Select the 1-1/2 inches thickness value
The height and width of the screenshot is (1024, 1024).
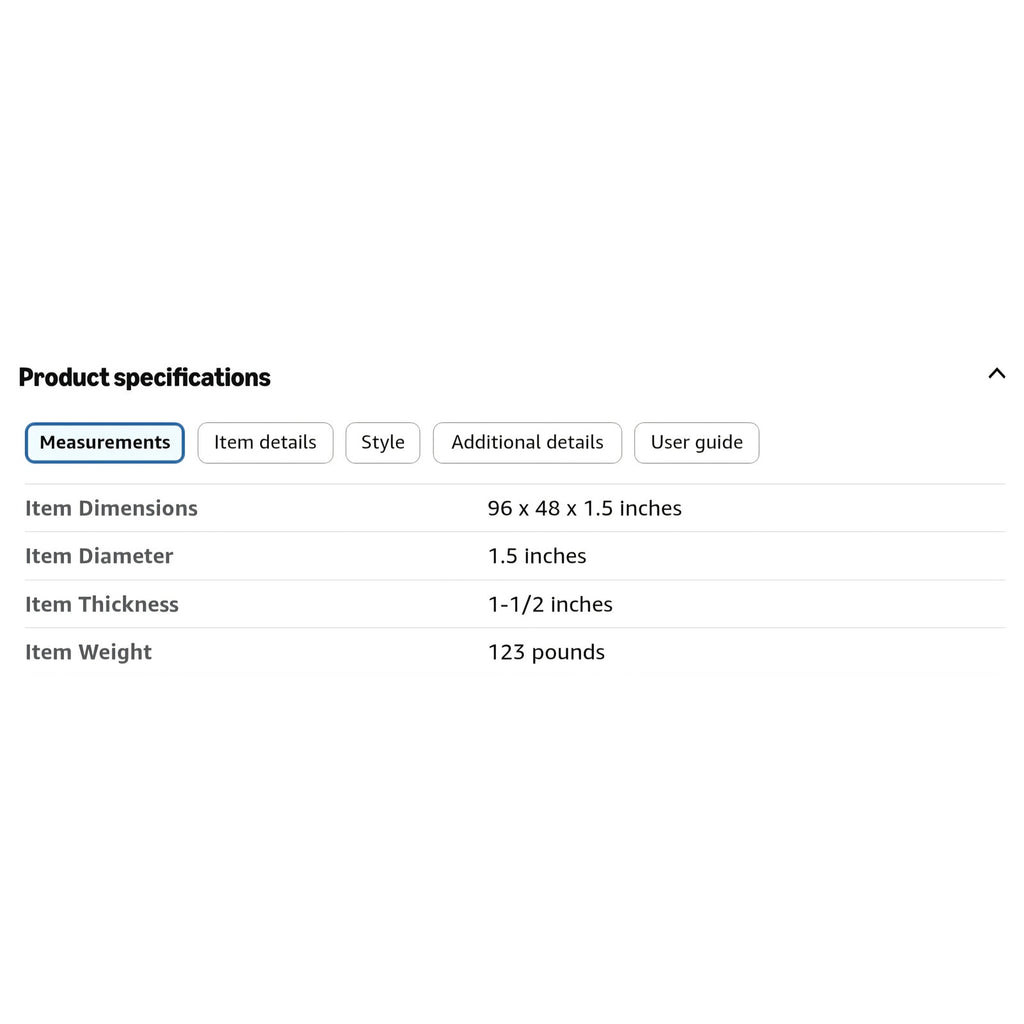click(x=550, y=604)
